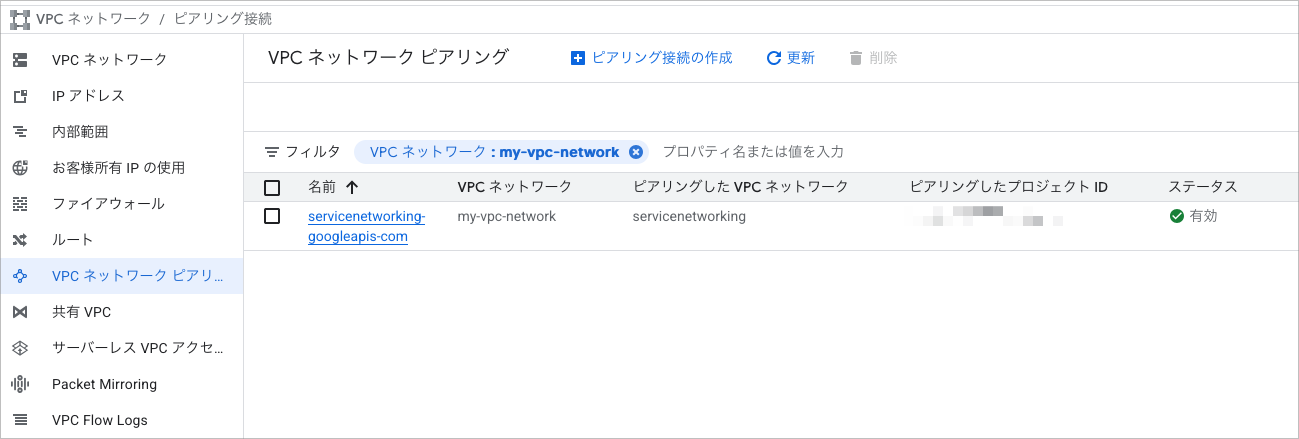Toggle the select-all checkbox in table header
The image size is (1299, 439).
pyautogui.click(x=272, y=187)
